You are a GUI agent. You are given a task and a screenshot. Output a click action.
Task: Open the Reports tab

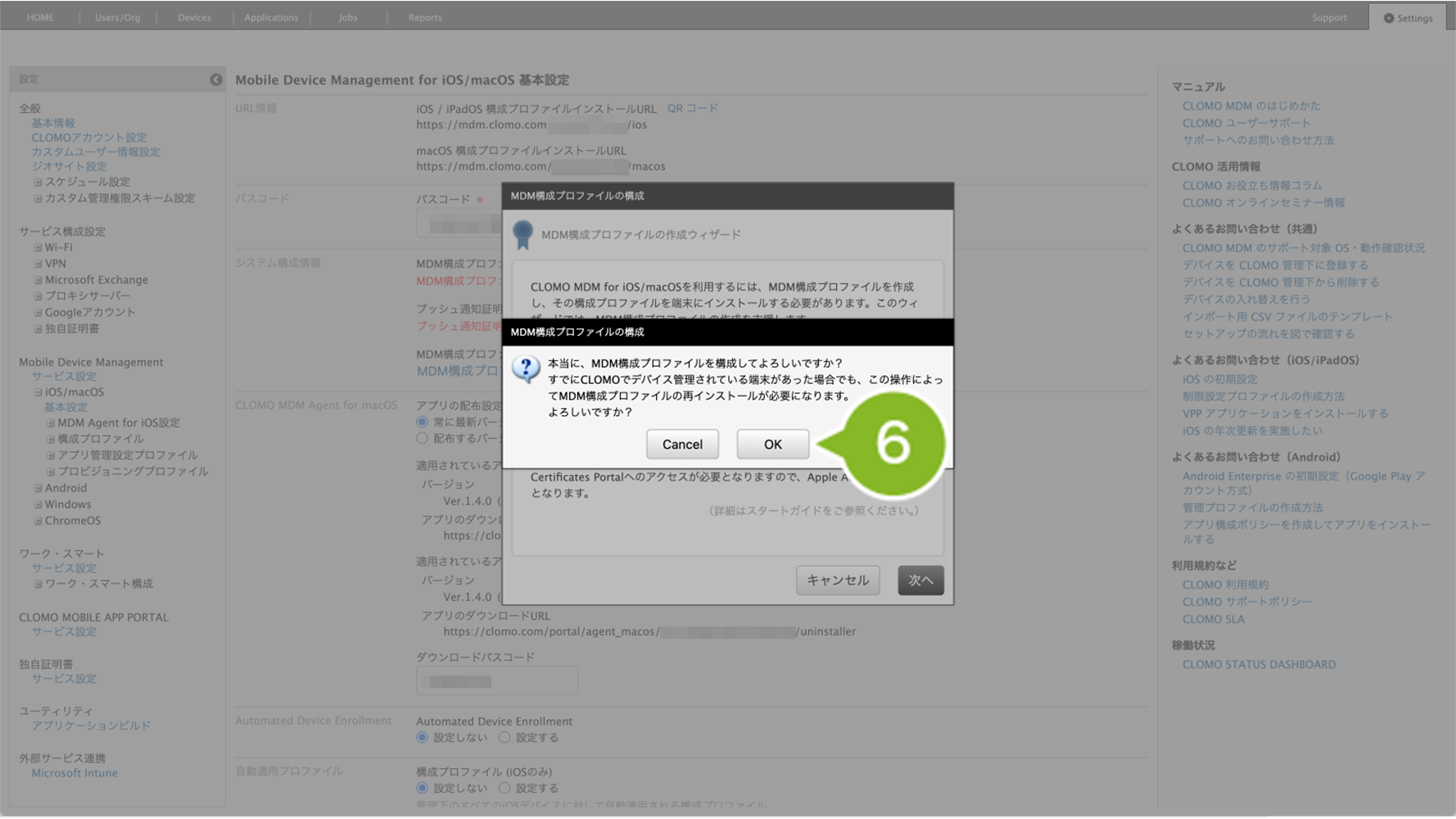[425, 17]
